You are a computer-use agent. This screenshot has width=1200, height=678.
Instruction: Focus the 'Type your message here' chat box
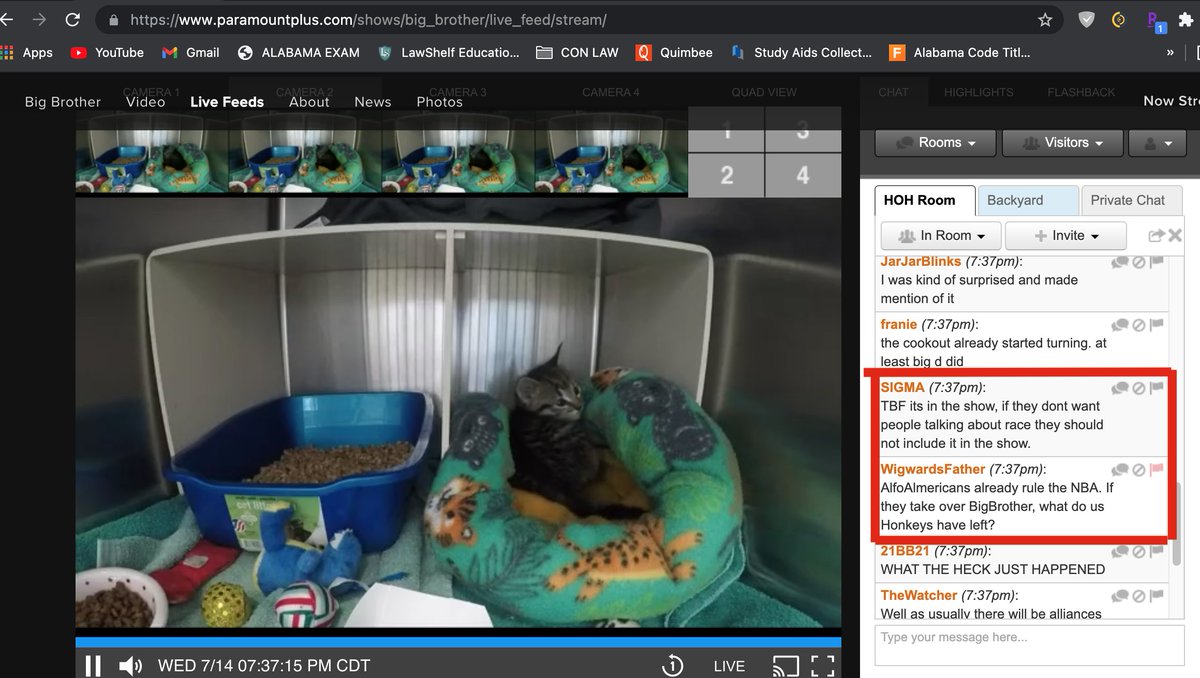[x=1029, y=645]
